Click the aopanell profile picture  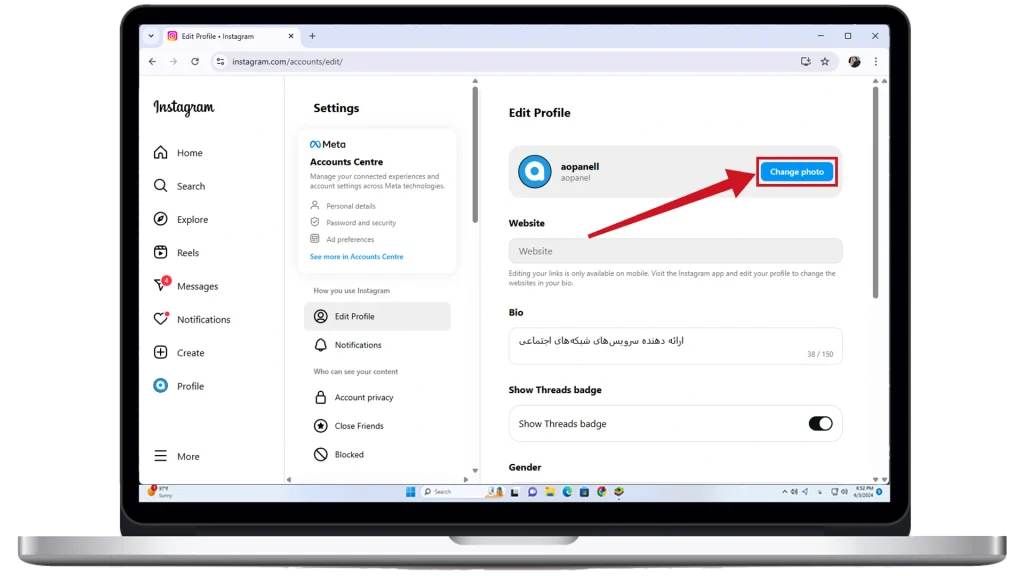coord(534,172)
